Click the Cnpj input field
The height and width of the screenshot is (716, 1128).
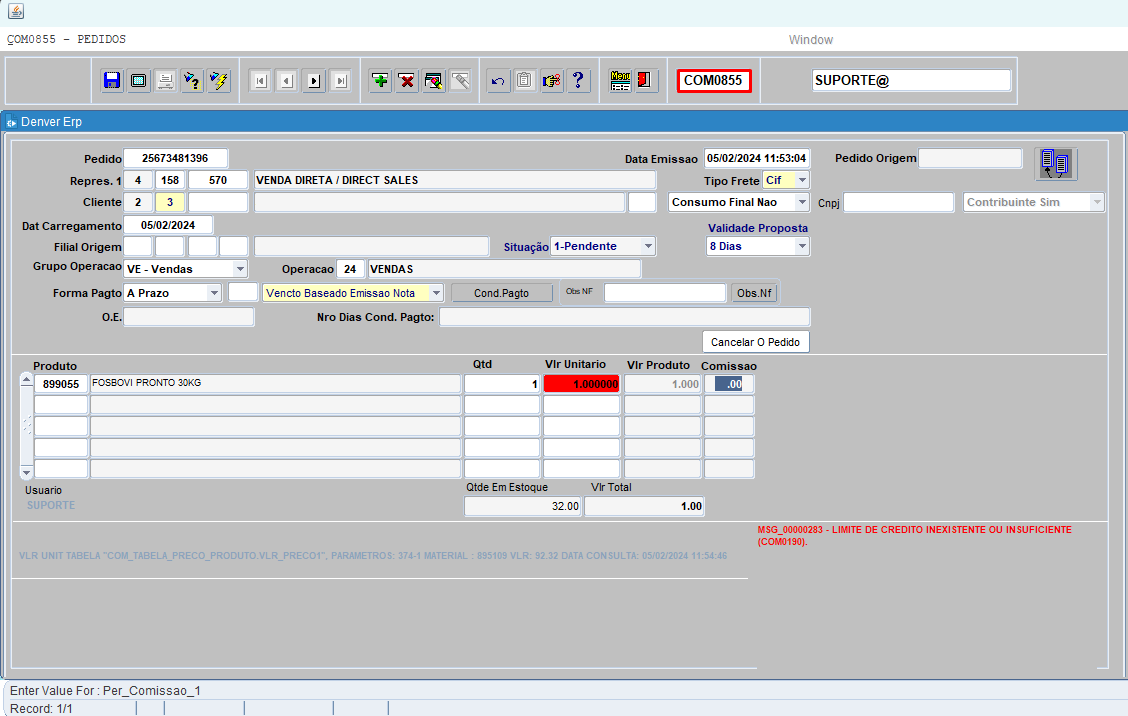tap(899, 202)
